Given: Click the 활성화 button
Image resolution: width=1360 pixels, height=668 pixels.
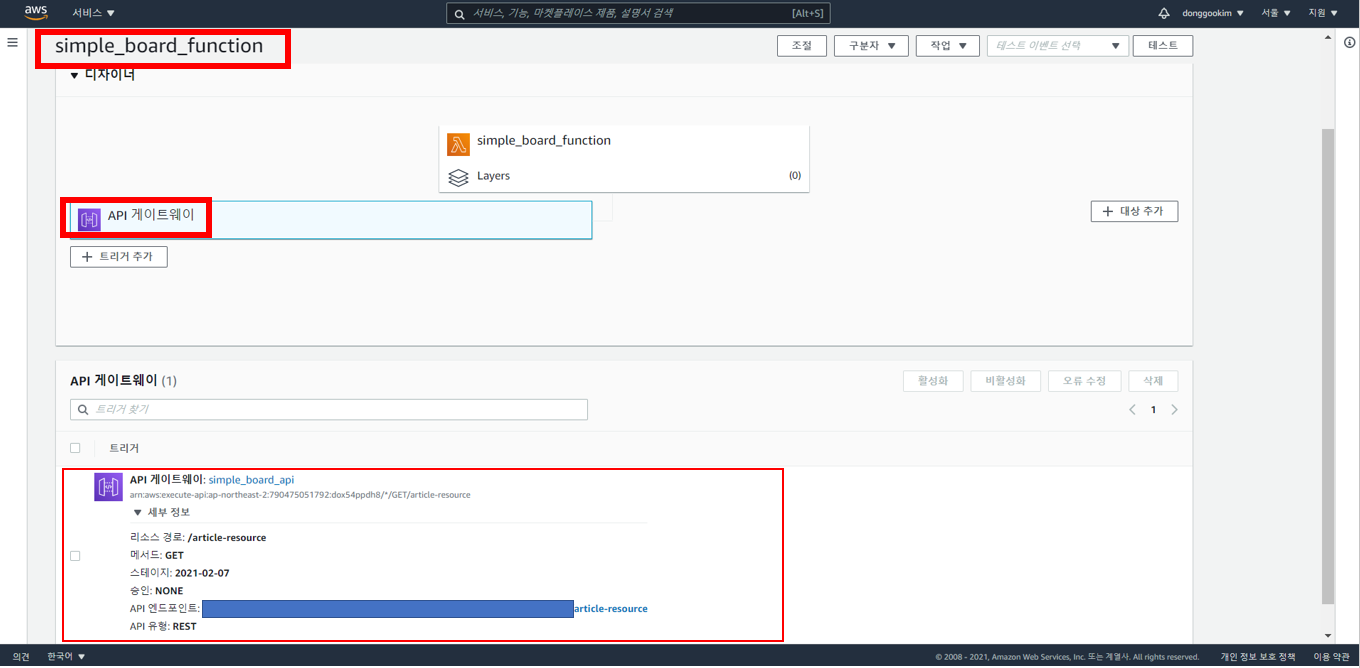Looking at the screenshot, I should 933,381.
